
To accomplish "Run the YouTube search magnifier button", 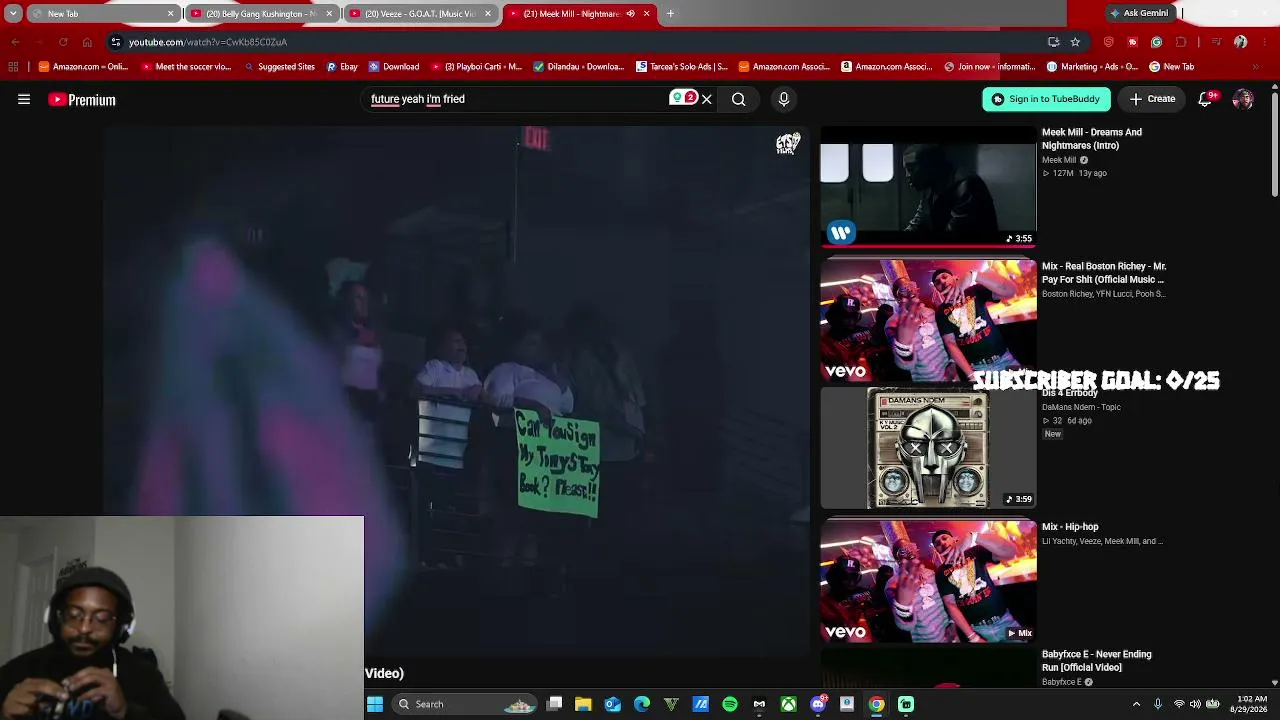I will 738,99.
